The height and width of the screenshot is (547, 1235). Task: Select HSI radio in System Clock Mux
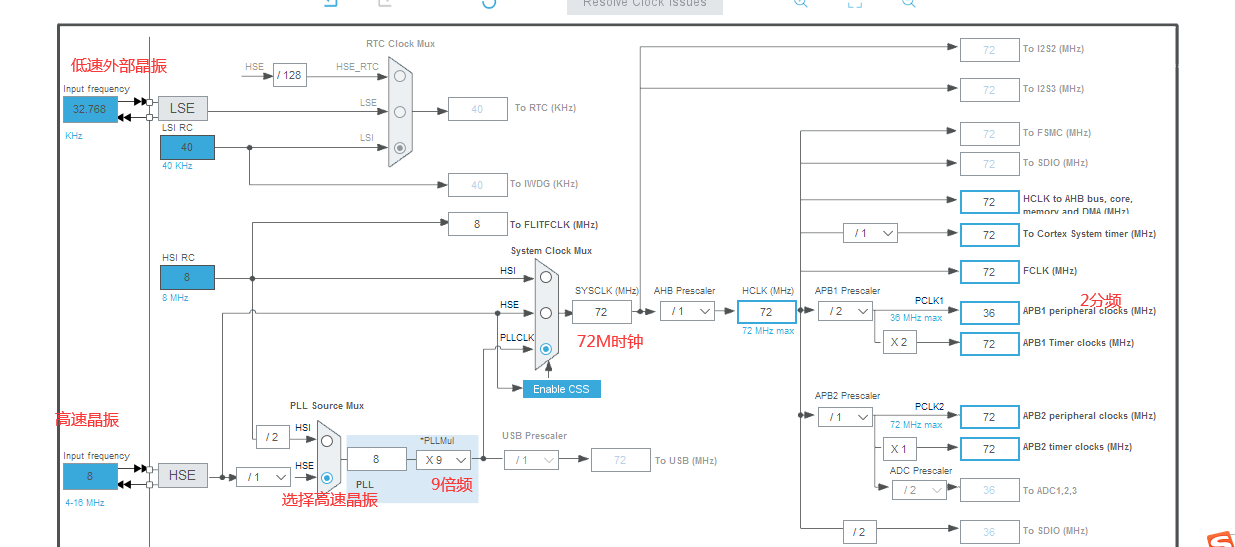coord(546,276)
